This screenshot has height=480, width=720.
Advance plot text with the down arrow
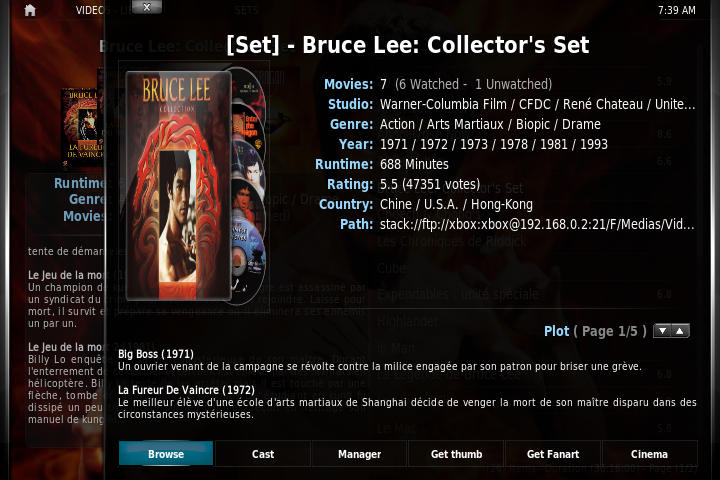pyautogui.click(x=663, y=331)
